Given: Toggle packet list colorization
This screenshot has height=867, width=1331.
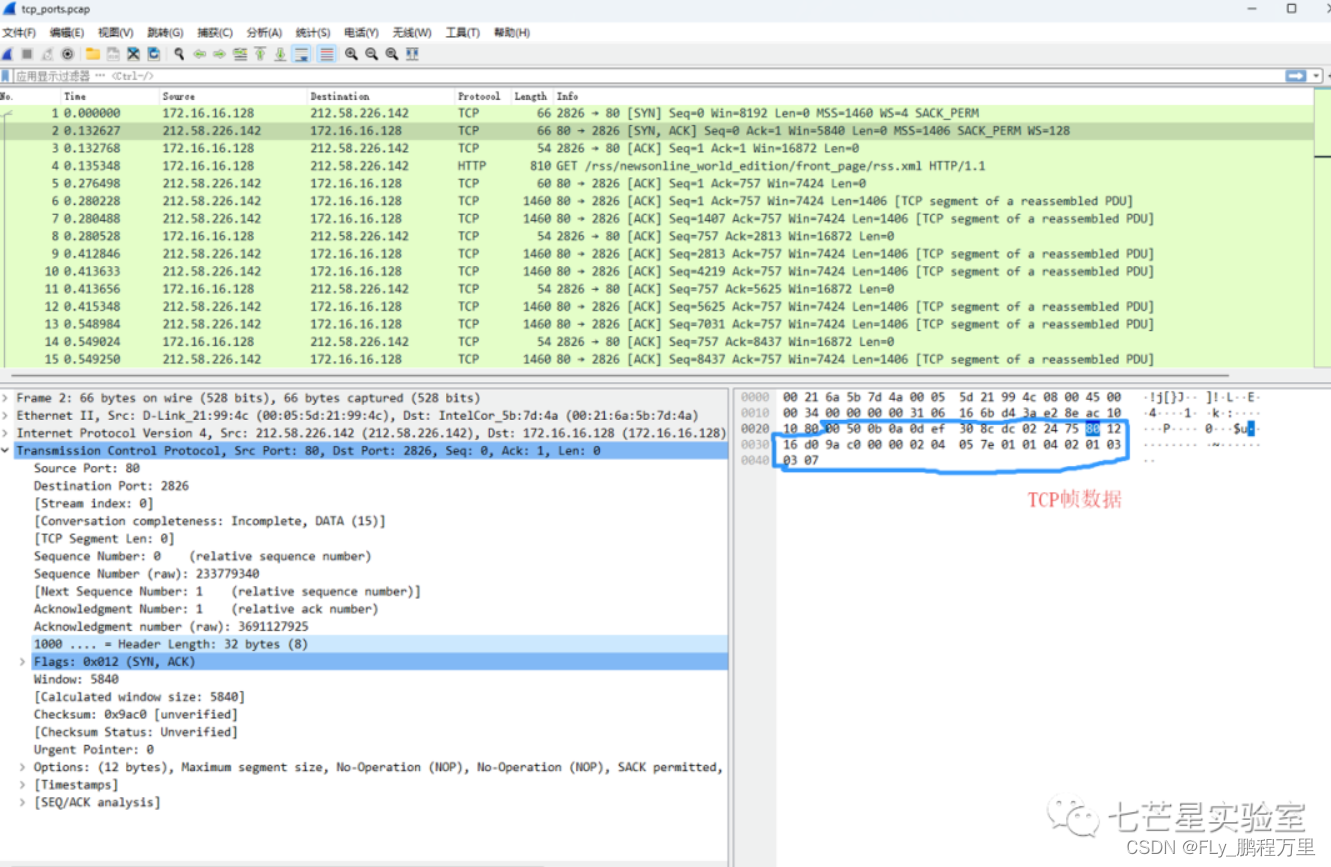Looking at the screenshot, I should (x=326, y=54).
